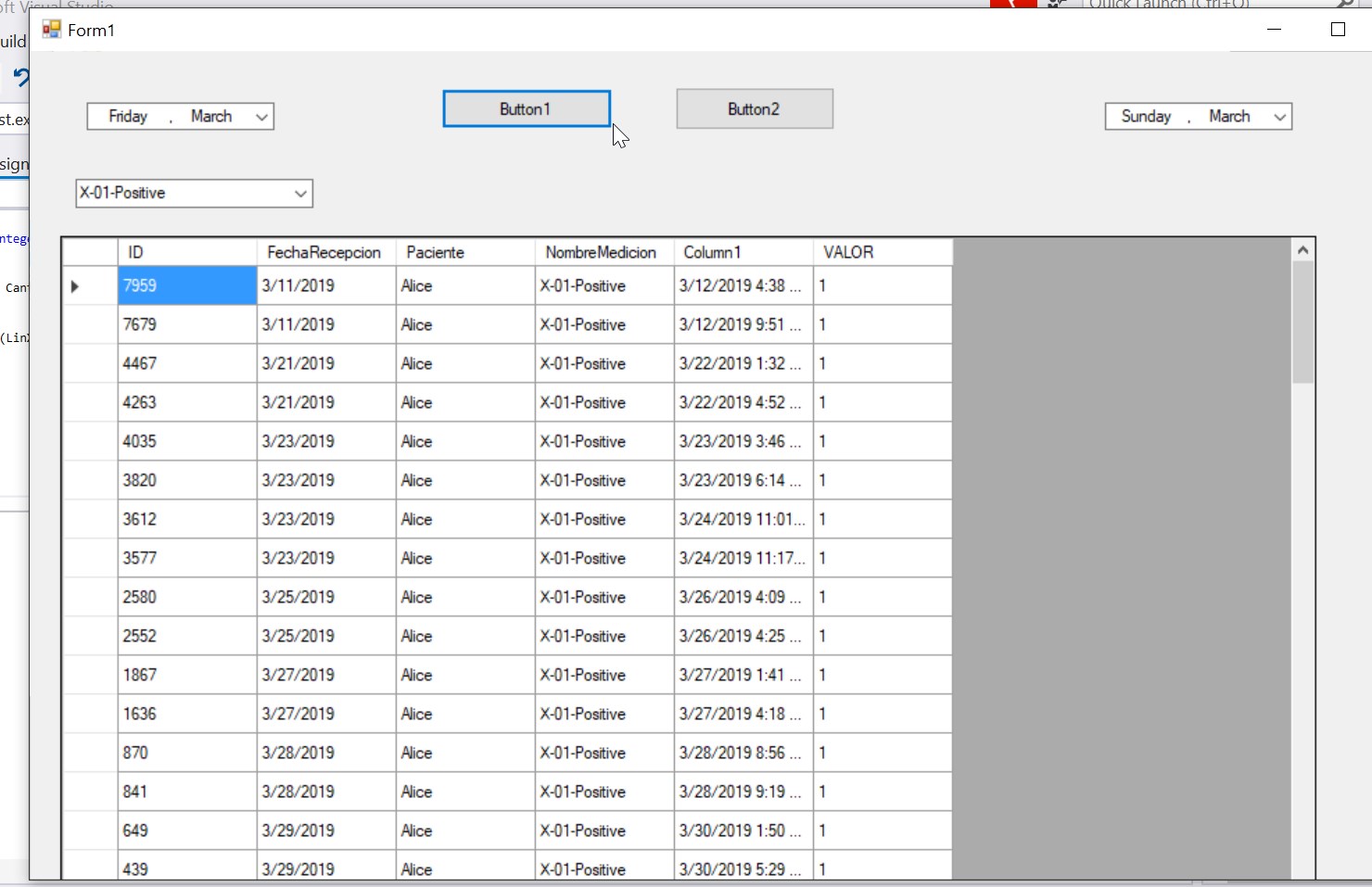Select FechaRecepcion cell in row 7959
Image resolution: width=1372 pixels, height=887 pixels.
pos(326,285)
